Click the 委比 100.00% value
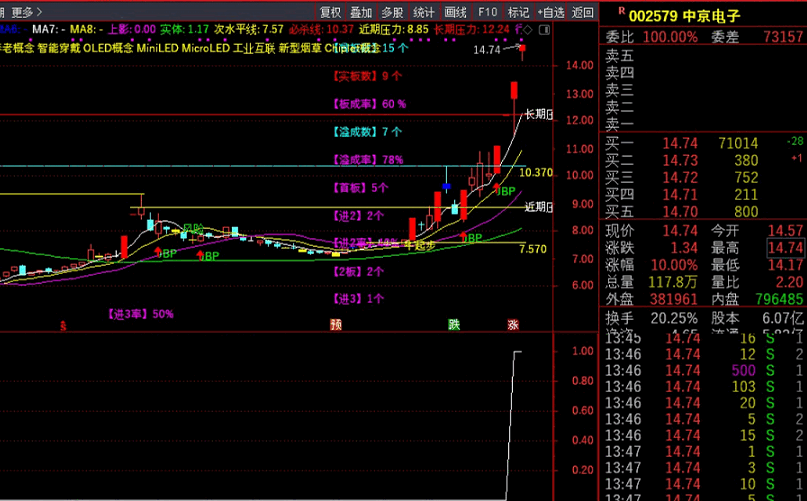This screenshot has height=501, width=807. pyautogui.click(x=668, y=37)
